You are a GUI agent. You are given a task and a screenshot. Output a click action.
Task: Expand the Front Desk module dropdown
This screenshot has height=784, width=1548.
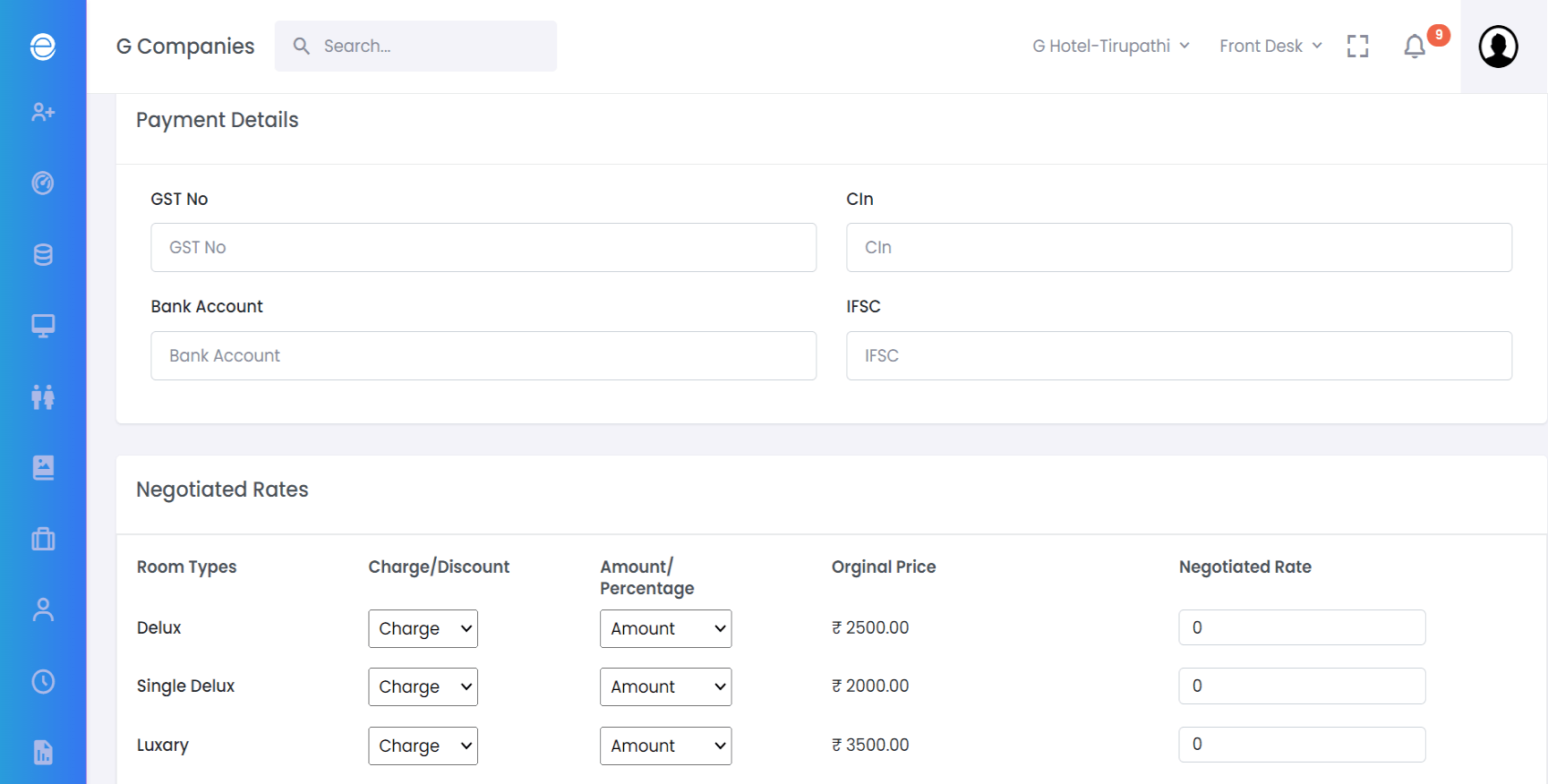1270,46
